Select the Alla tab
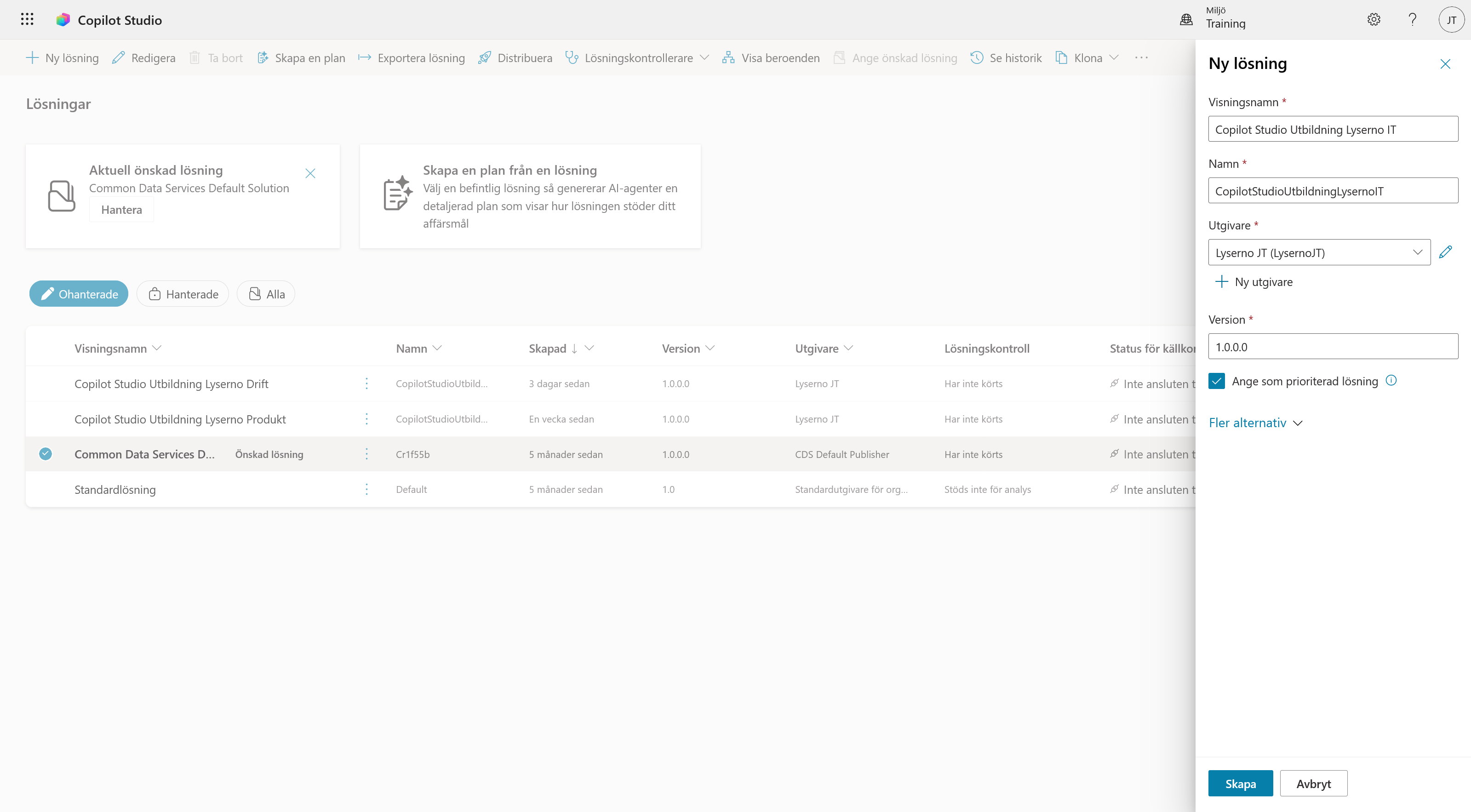 pos(266,293)
